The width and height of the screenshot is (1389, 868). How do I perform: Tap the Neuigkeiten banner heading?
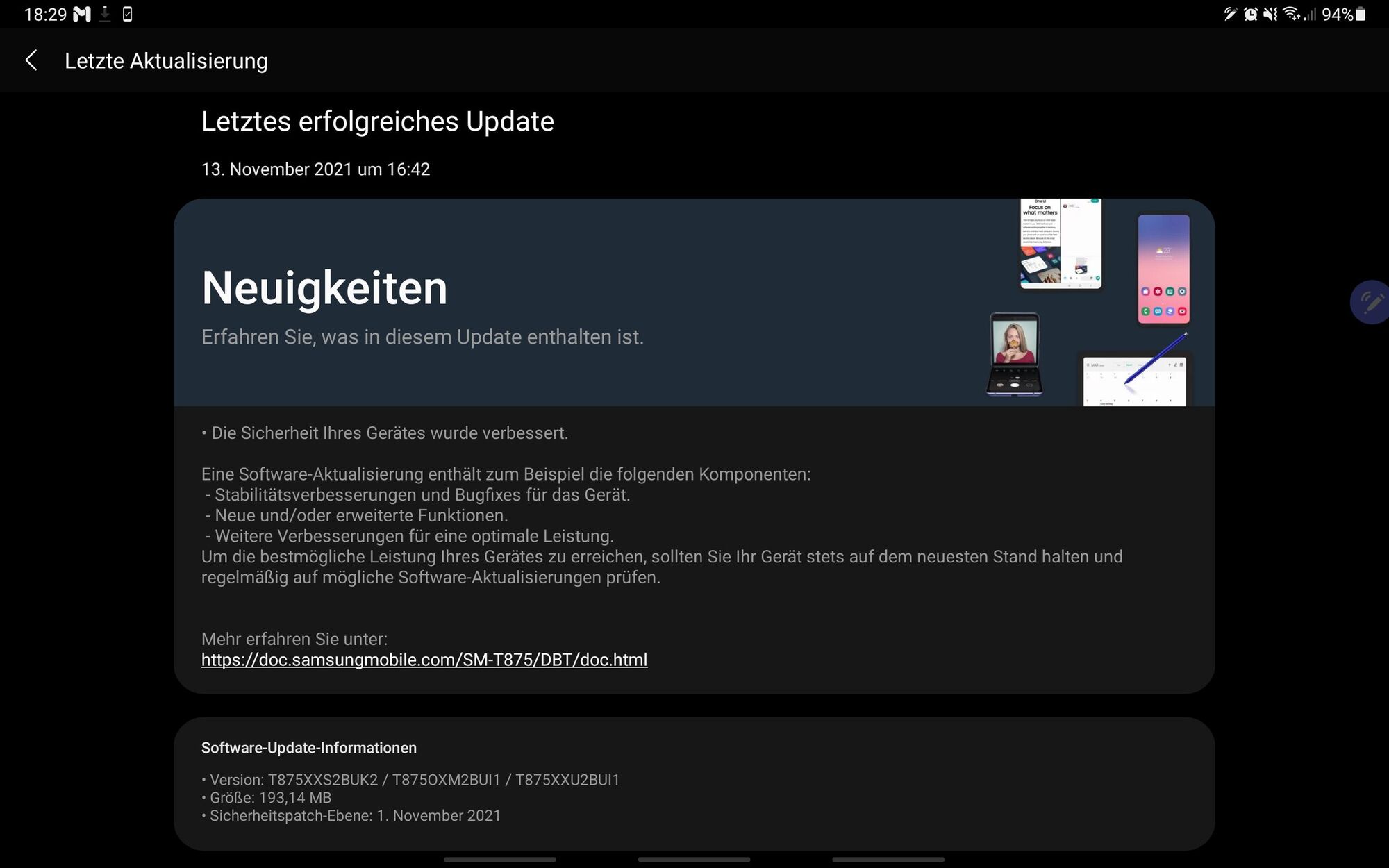click(x=324, y=288)
